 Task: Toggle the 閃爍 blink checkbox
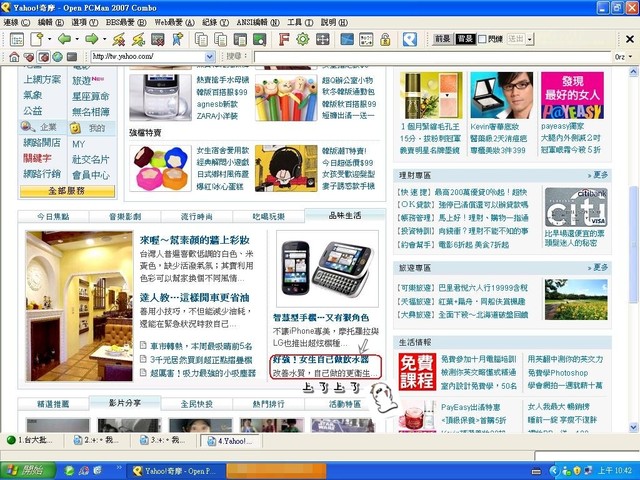tap(482, 39)
